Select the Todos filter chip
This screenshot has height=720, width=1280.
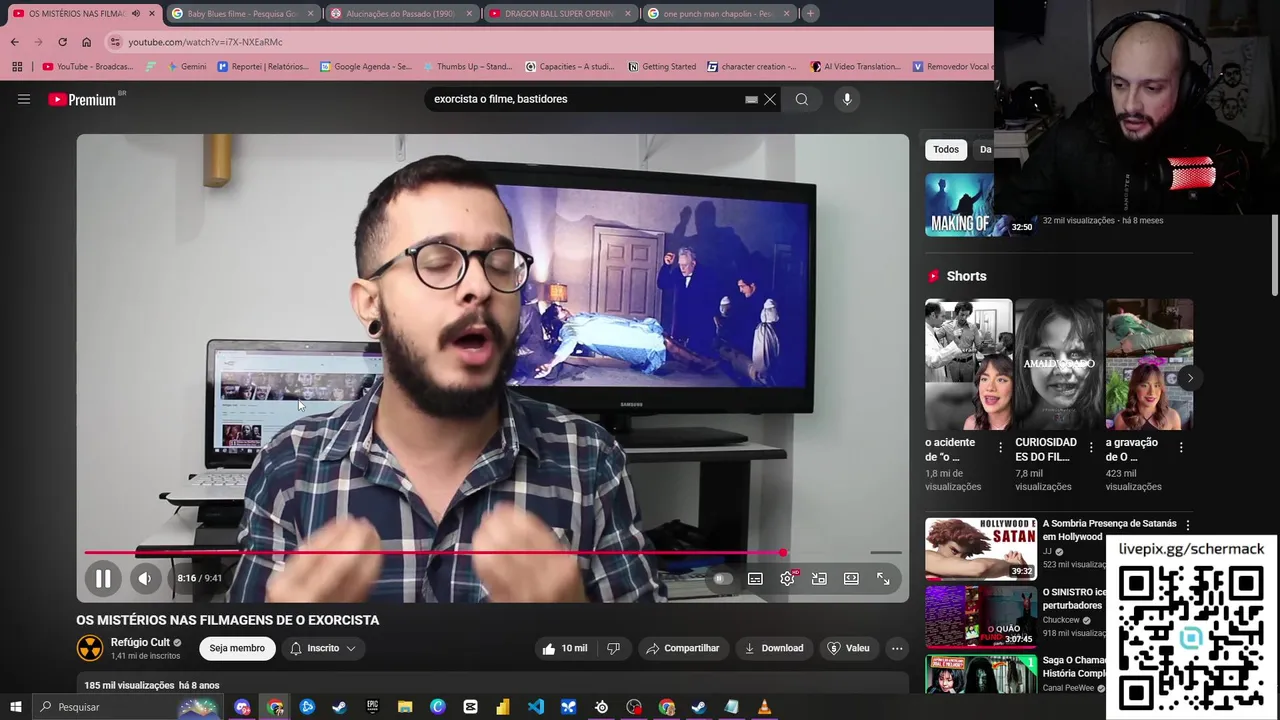coord(946,149)
